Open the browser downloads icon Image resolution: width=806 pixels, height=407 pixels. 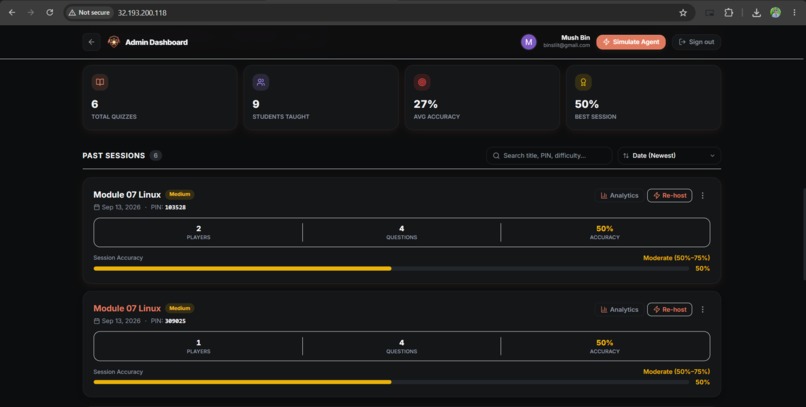tap(756, 13)
